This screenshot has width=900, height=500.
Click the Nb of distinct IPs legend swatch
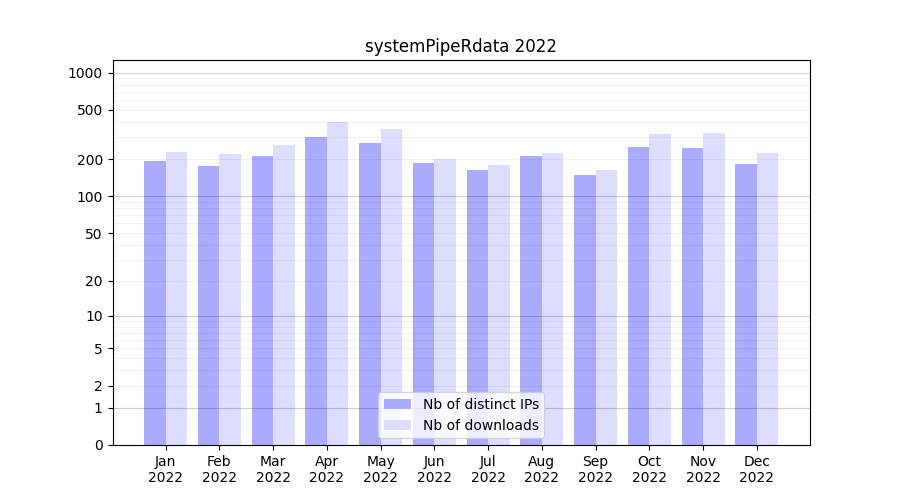(397, 404)
